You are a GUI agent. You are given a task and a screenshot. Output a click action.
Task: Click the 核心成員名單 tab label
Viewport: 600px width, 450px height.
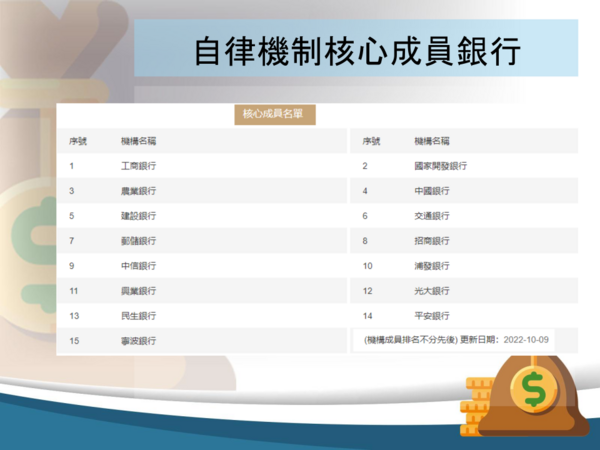275,114
